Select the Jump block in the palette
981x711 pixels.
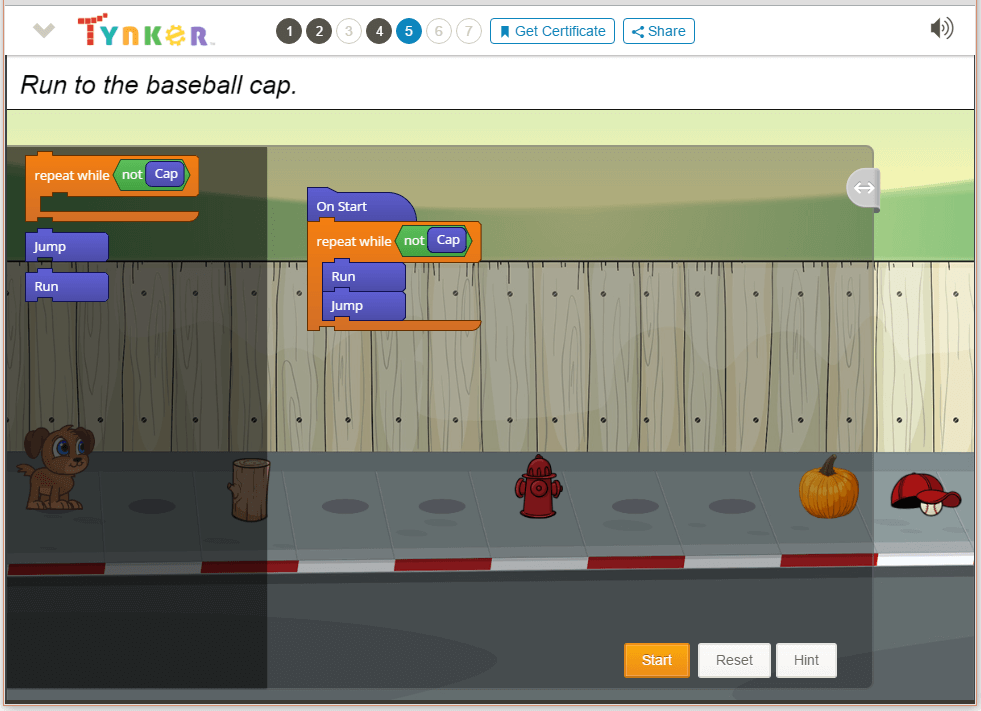(67, 247)
